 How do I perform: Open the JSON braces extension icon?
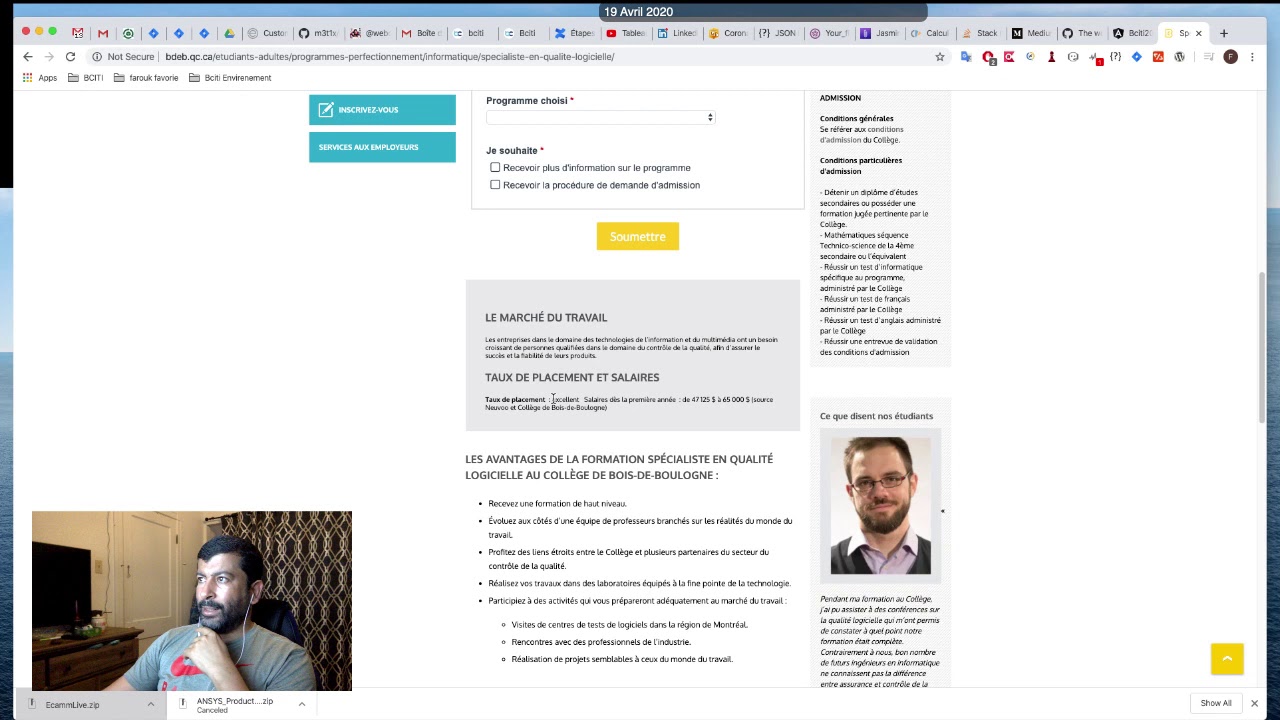(x=1115, y=57)
